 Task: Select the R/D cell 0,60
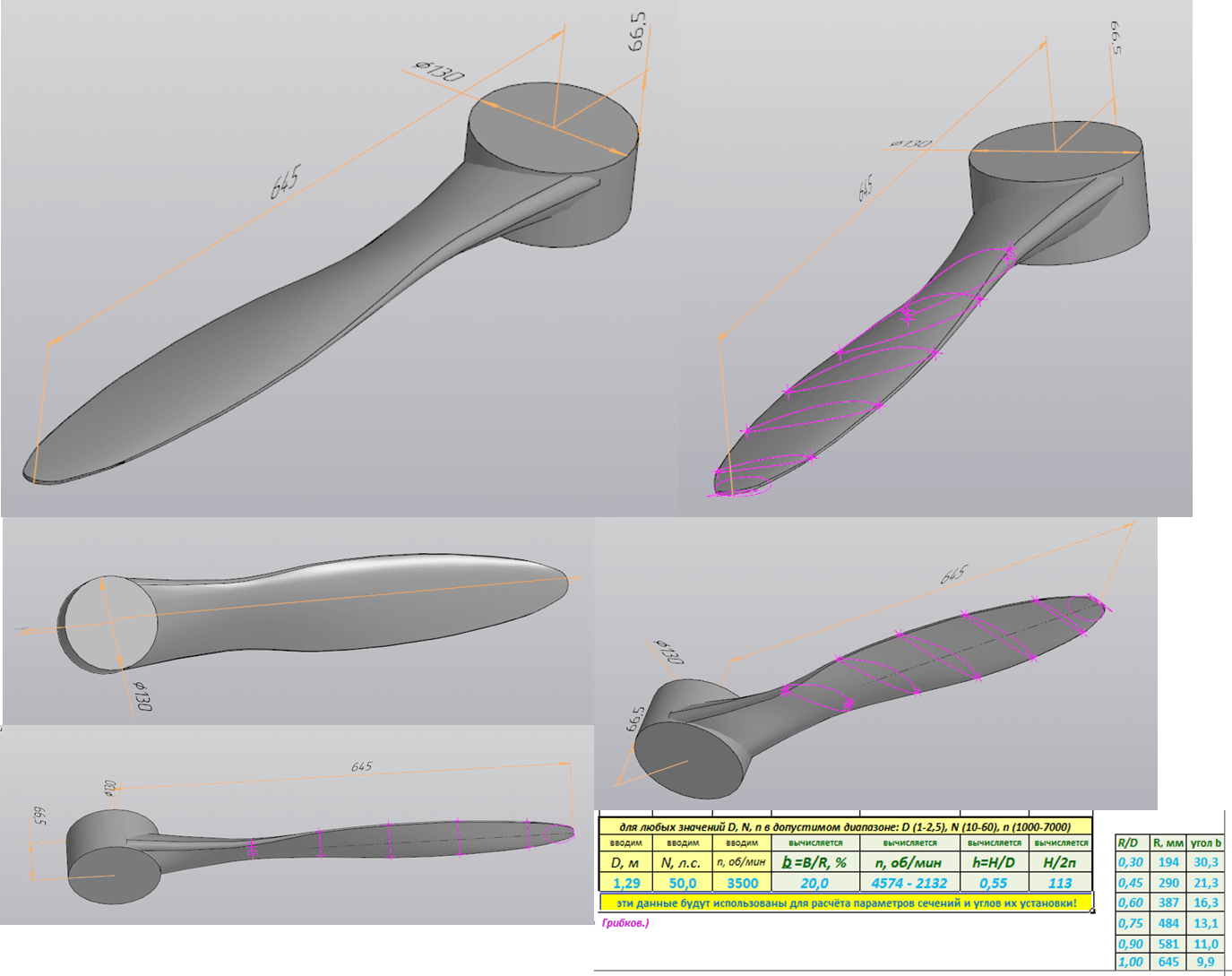[1132, 903]
